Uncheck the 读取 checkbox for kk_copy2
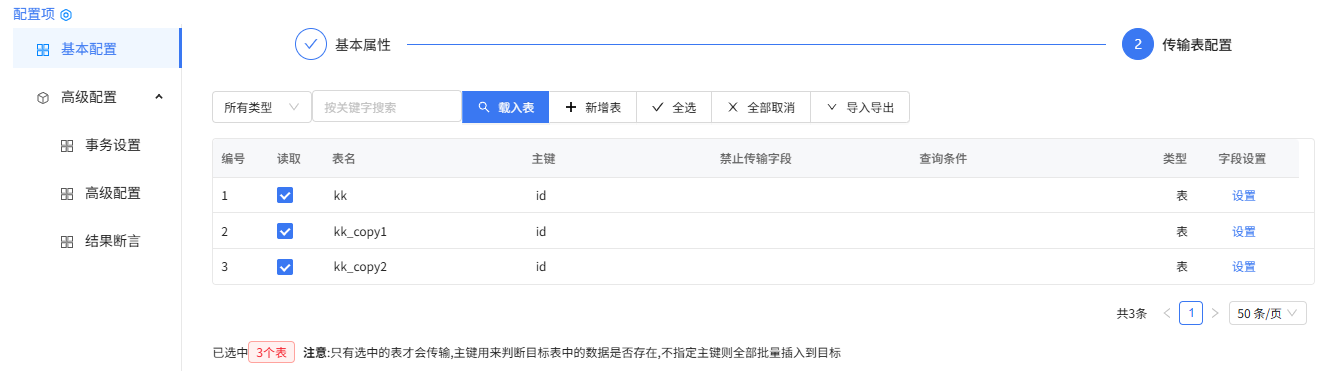The height and width of the screenshot is (371, 1321). 285,267
